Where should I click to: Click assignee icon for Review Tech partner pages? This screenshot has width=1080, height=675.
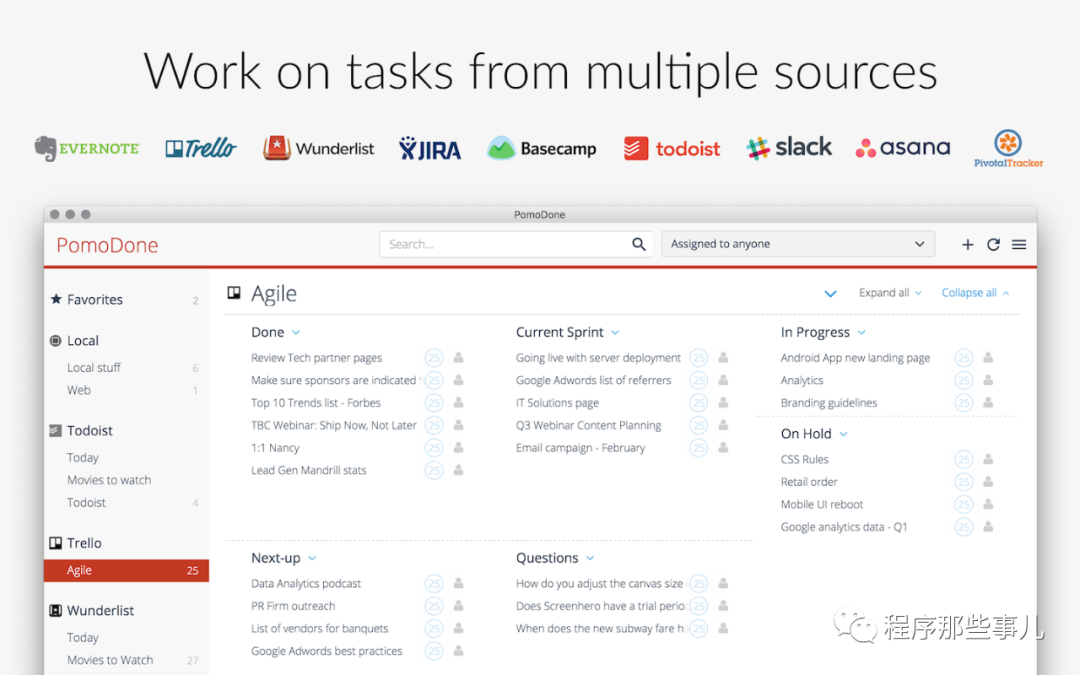pyautogui.click(x=459, y=357)
